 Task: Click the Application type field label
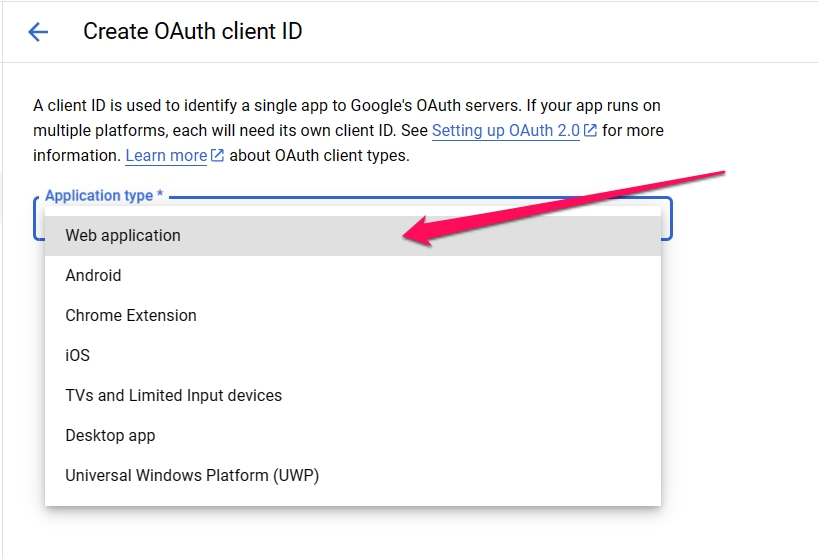99,196
